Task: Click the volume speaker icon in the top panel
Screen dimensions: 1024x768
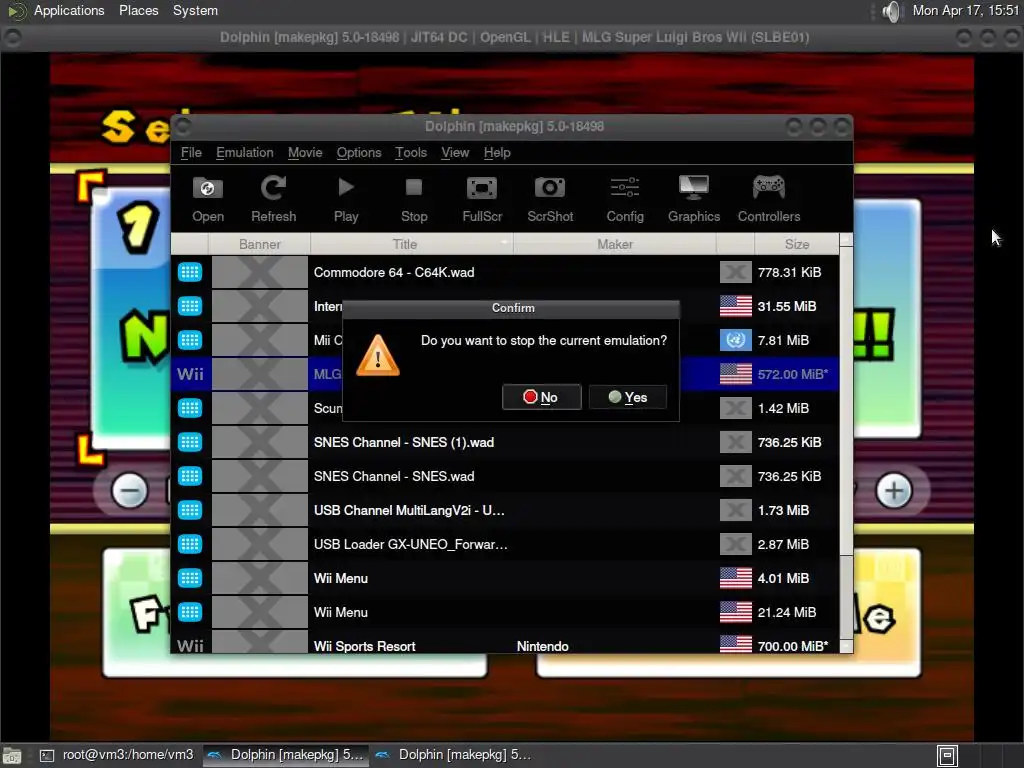Action: point(891,11)
